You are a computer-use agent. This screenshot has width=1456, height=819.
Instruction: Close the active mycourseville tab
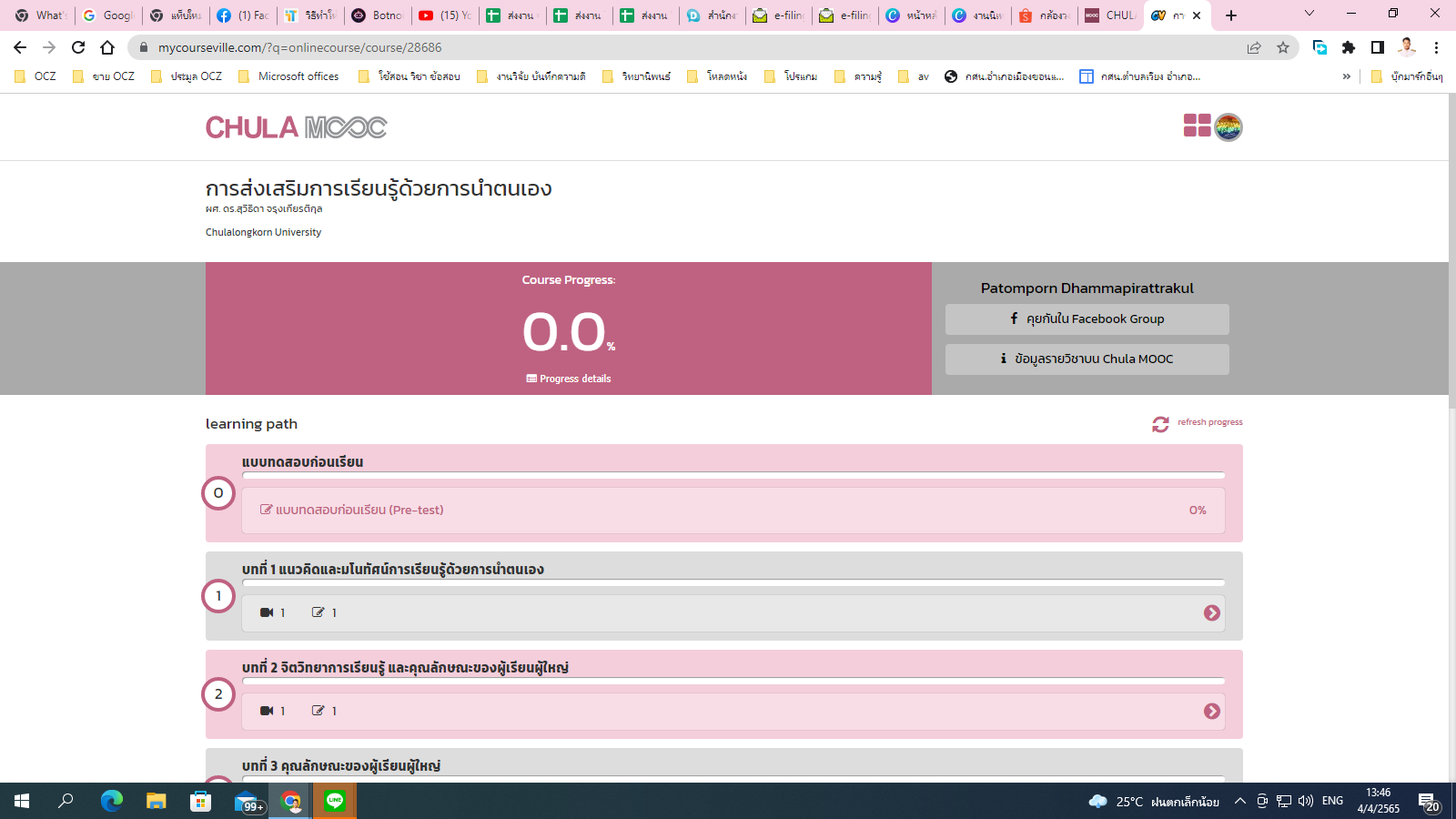[x=1197, y=15]
